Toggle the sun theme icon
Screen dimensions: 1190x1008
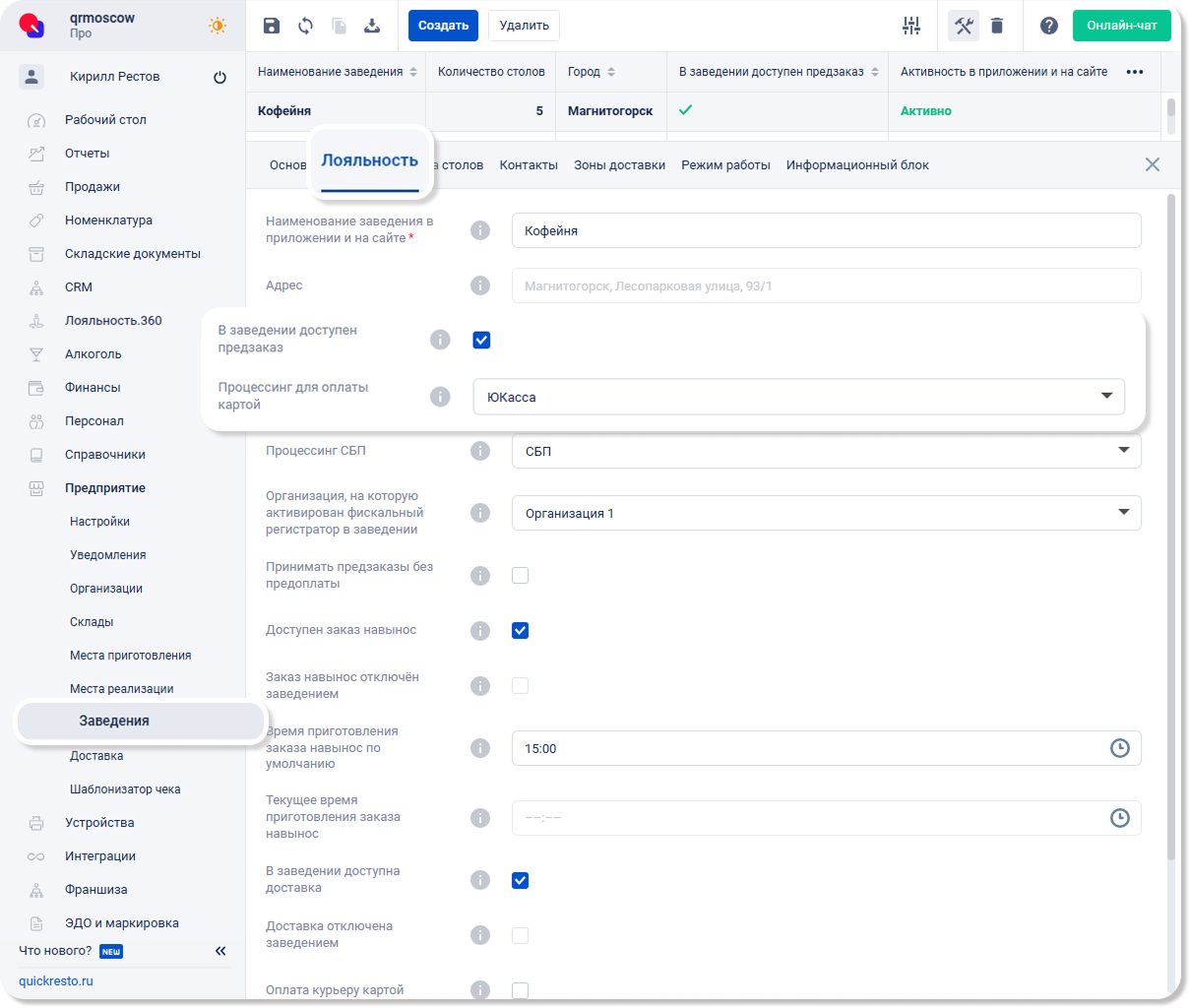click(218, 26)
